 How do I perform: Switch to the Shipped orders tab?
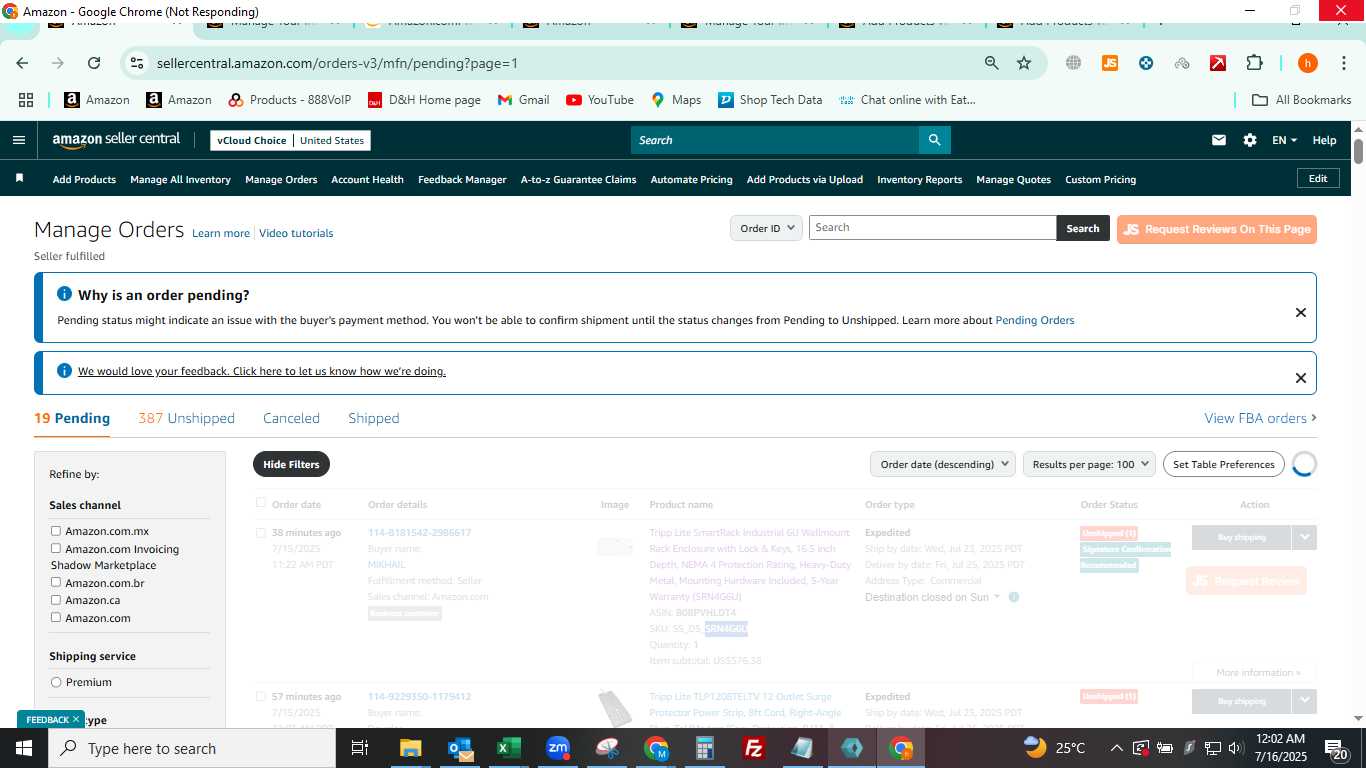[x=374, y=418]
